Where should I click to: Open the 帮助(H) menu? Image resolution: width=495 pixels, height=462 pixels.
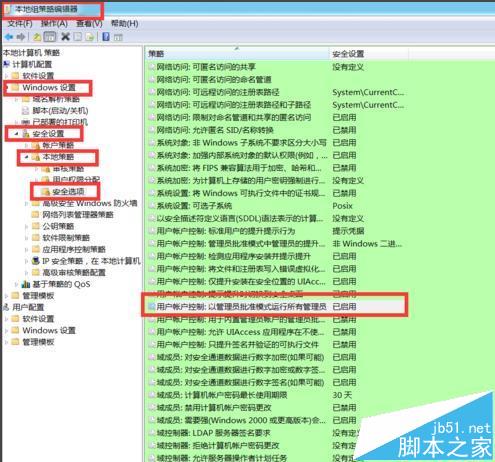(x=125, y=23)
